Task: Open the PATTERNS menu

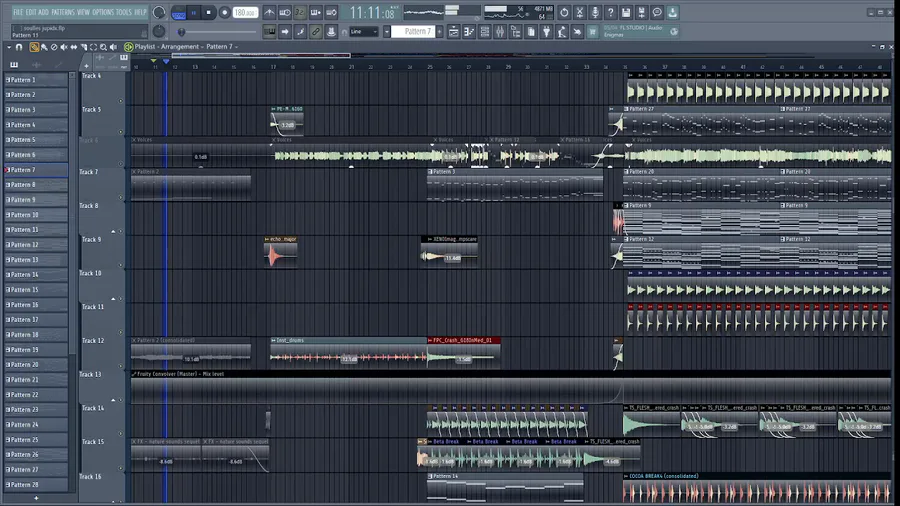Action: (x=63, y=12)
